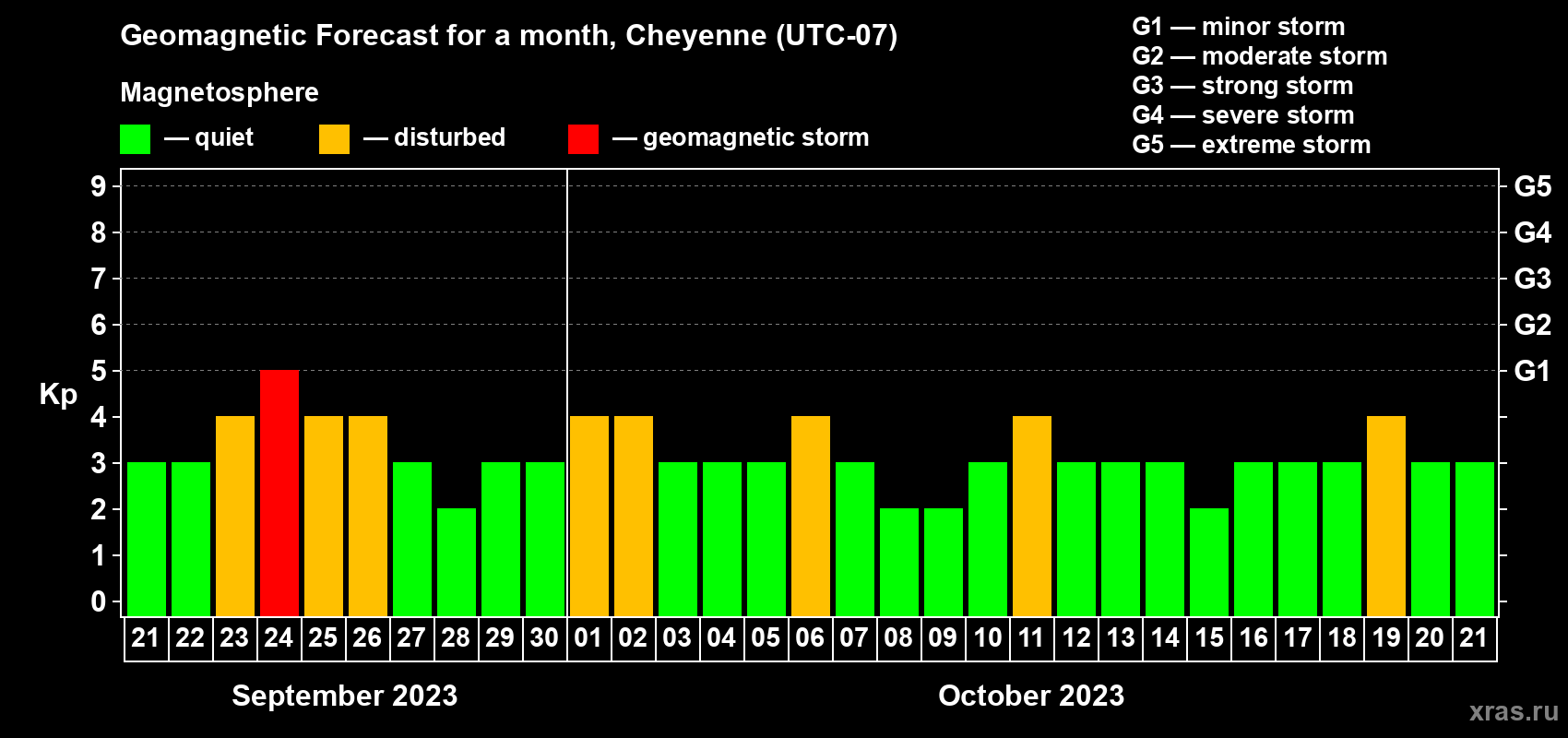Click the orange bar for October 19
The height and width of the screenshot is (738, 1568).
click(x=1386, y=517)
